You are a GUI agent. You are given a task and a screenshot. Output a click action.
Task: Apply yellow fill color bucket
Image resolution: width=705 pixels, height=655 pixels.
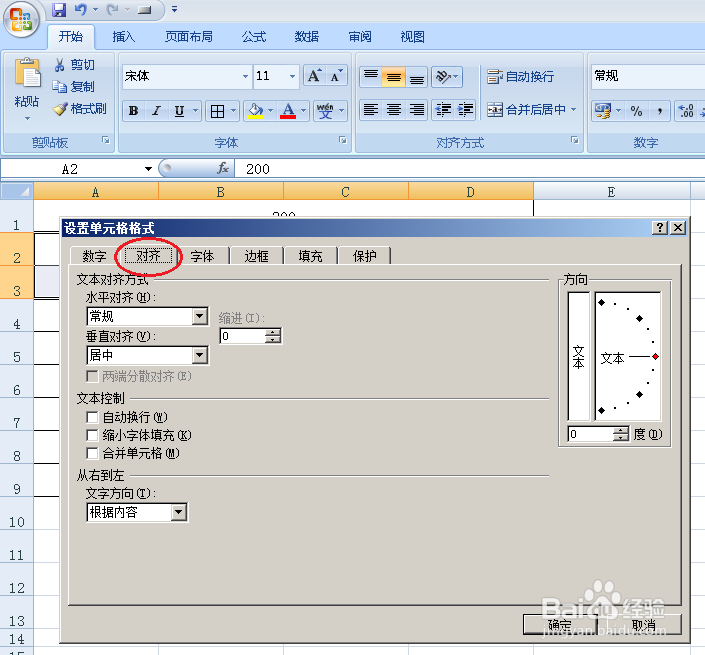click(255, 111)
